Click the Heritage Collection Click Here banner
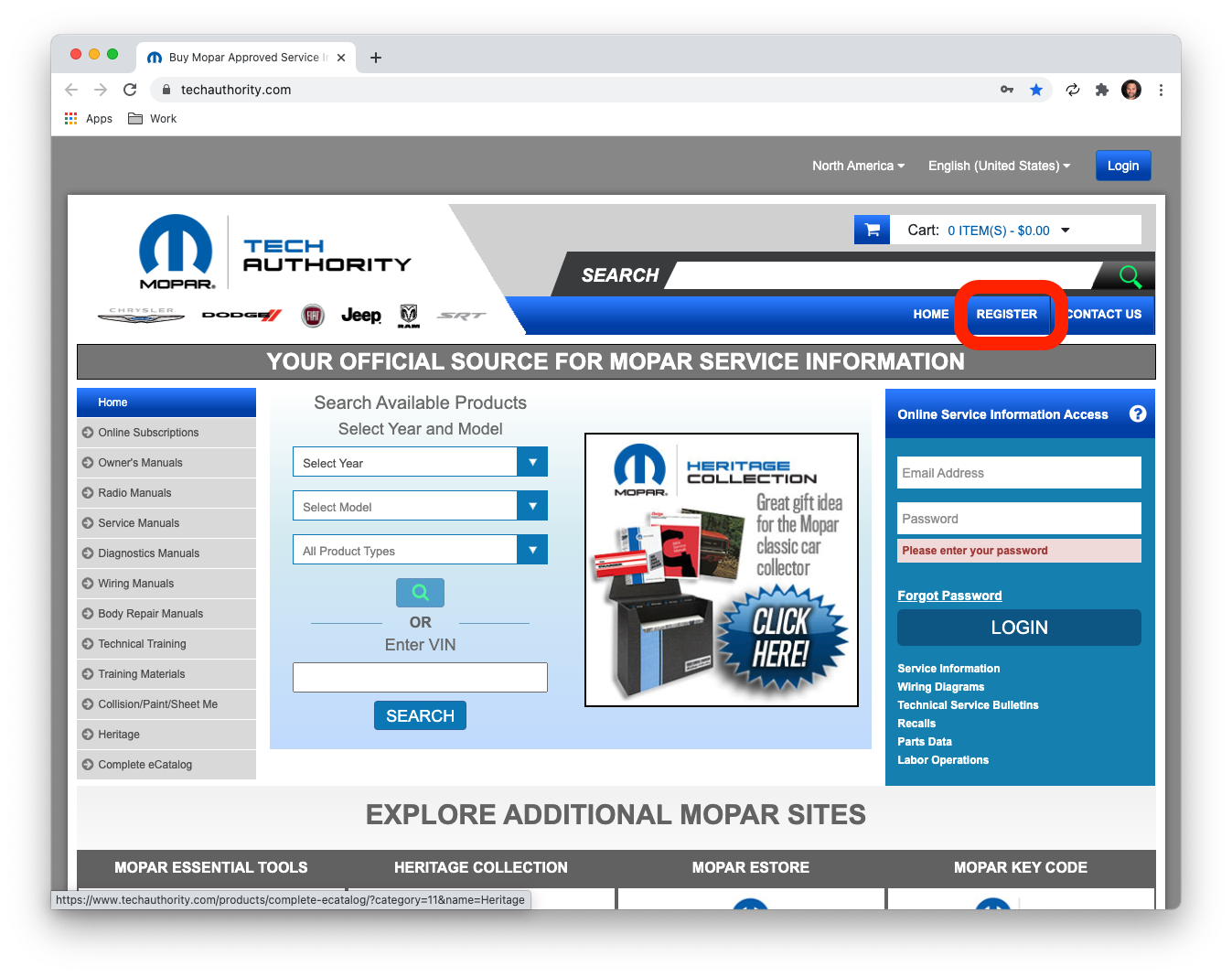The height and width of the screenshot is (977, 1232). click(722, 570)
